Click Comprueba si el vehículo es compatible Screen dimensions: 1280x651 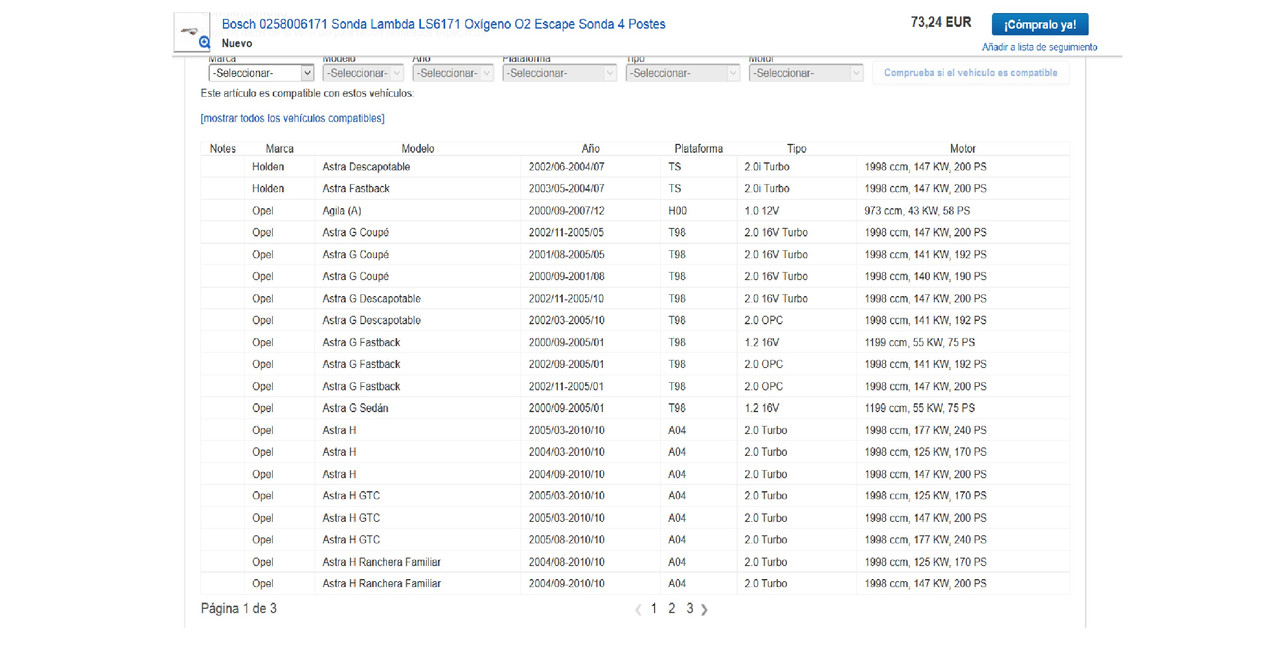coord(970,73)
